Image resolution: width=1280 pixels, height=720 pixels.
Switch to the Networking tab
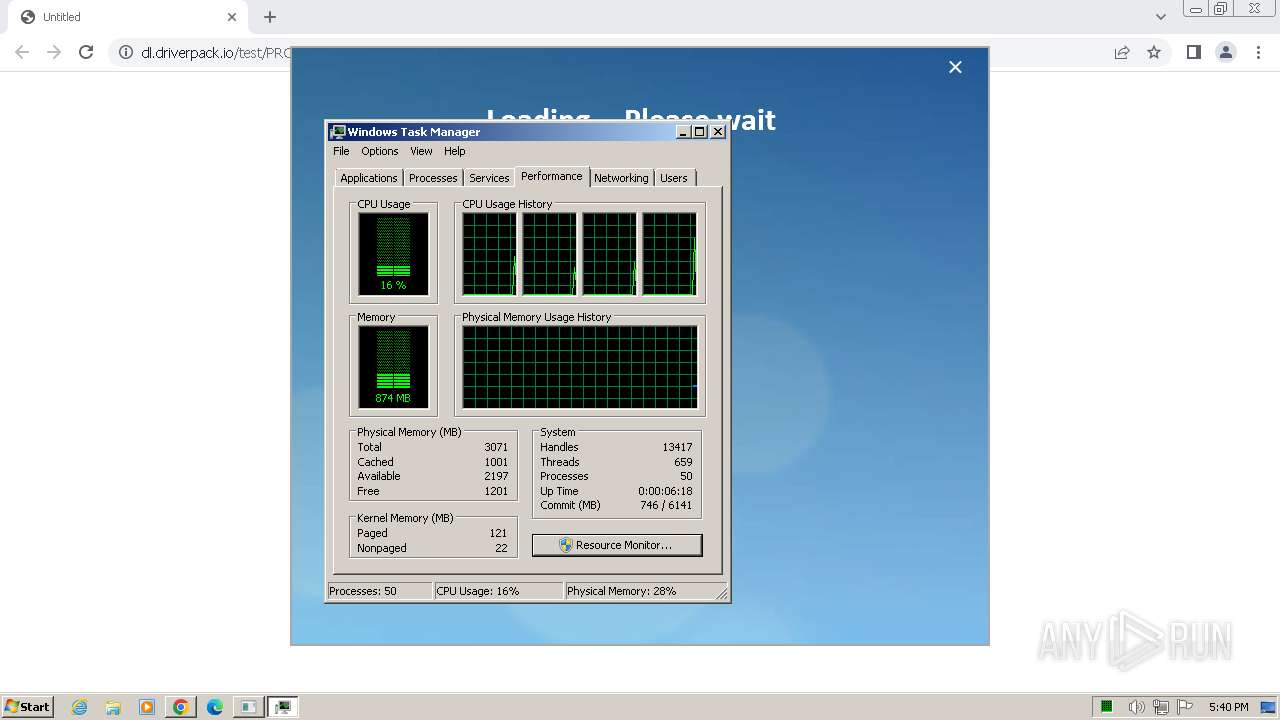pyautogui.click(x=621, y=178)
